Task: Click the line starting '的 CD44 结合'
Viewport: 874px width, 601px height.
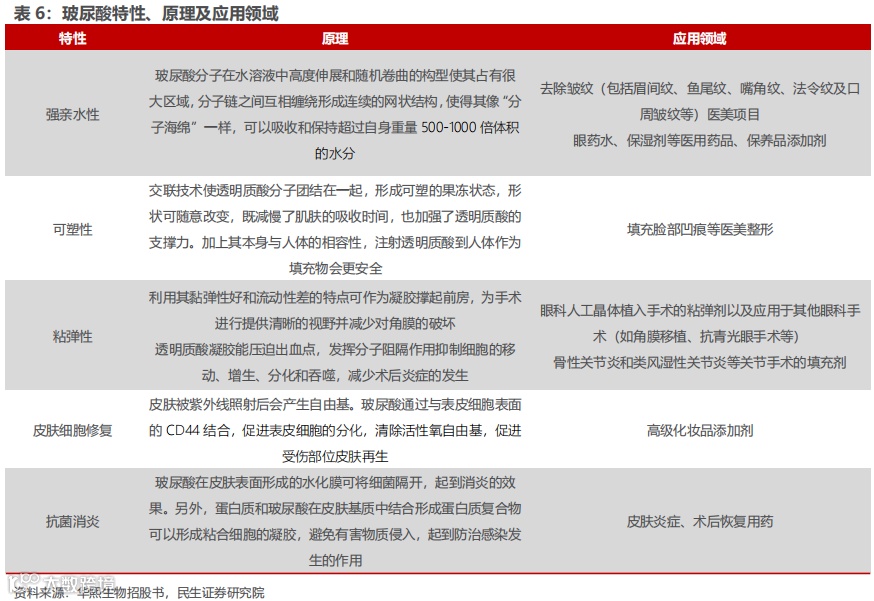Action: (x=335, y=430)
